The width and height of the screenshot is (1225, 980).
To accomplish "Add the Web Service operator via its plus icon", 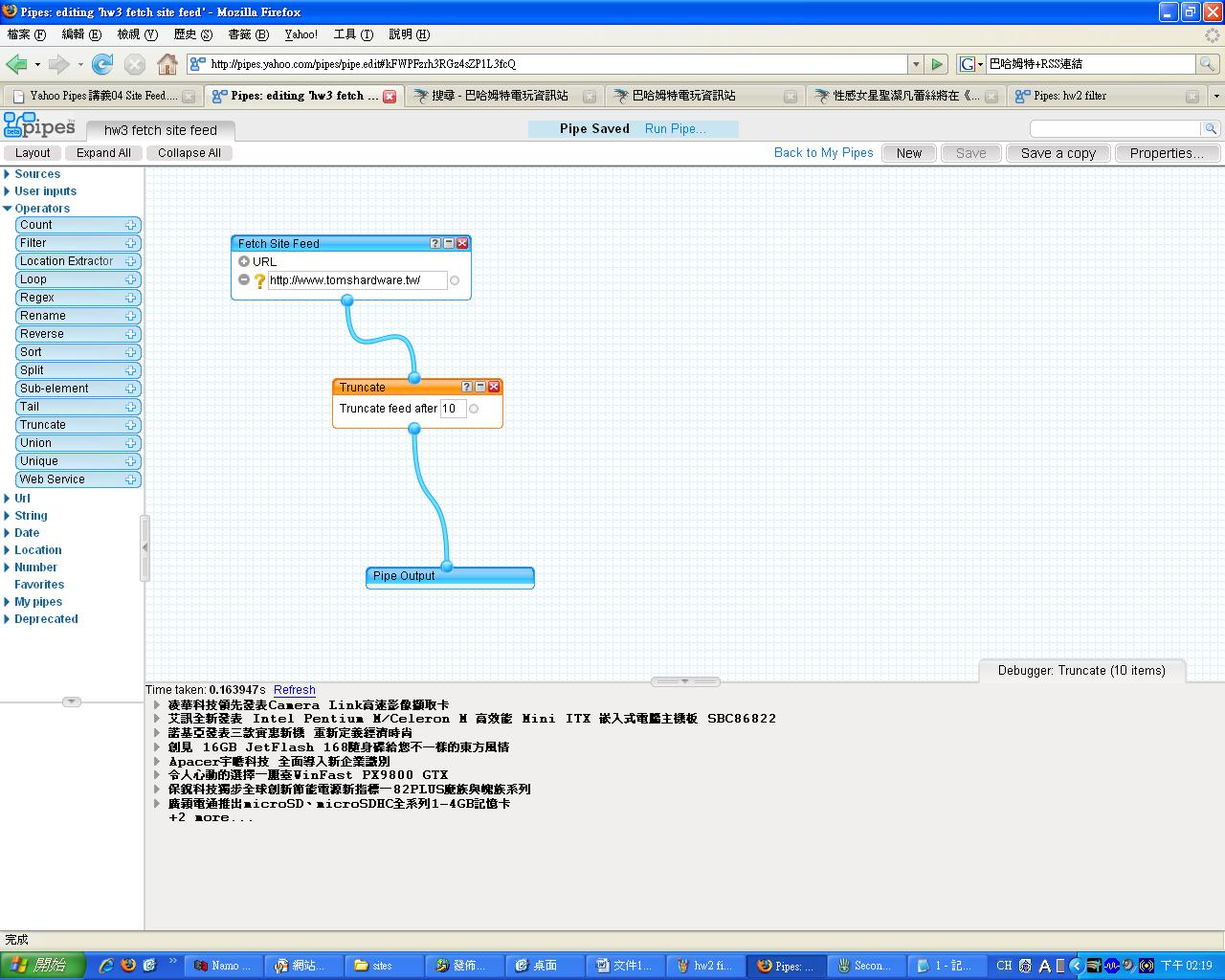I will (x=130, y=479).
